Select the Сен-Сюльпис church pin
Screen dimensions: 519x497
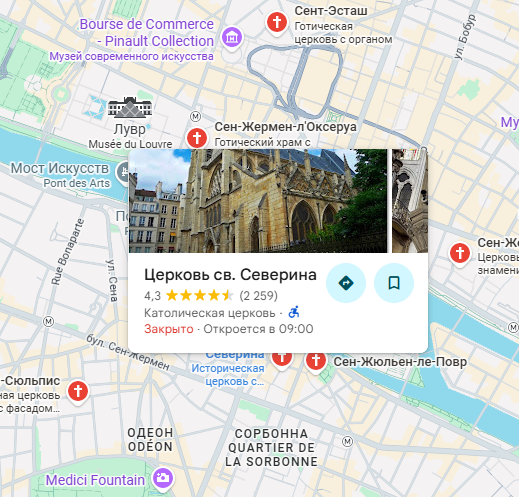click(78, 392)
